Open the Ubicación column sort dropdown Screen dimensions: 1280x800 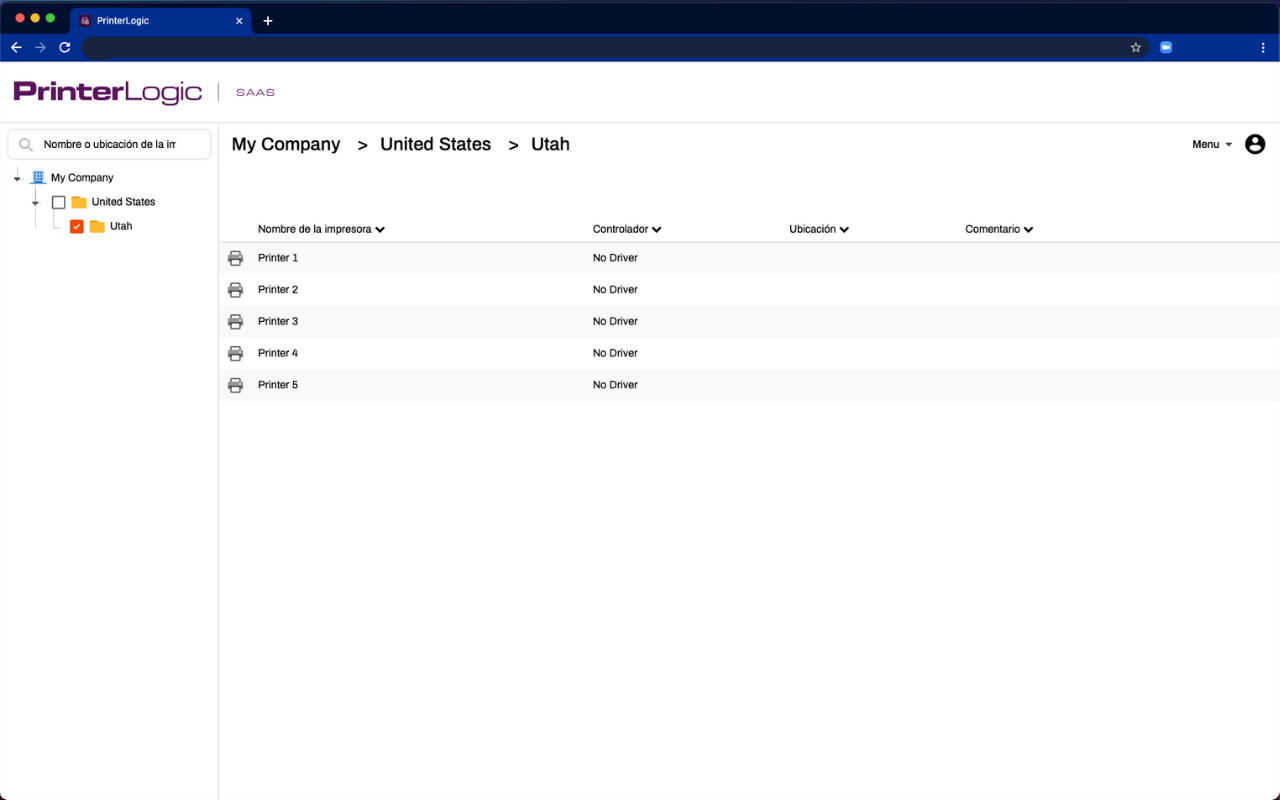pyautogui.click(x=845, y=229)
